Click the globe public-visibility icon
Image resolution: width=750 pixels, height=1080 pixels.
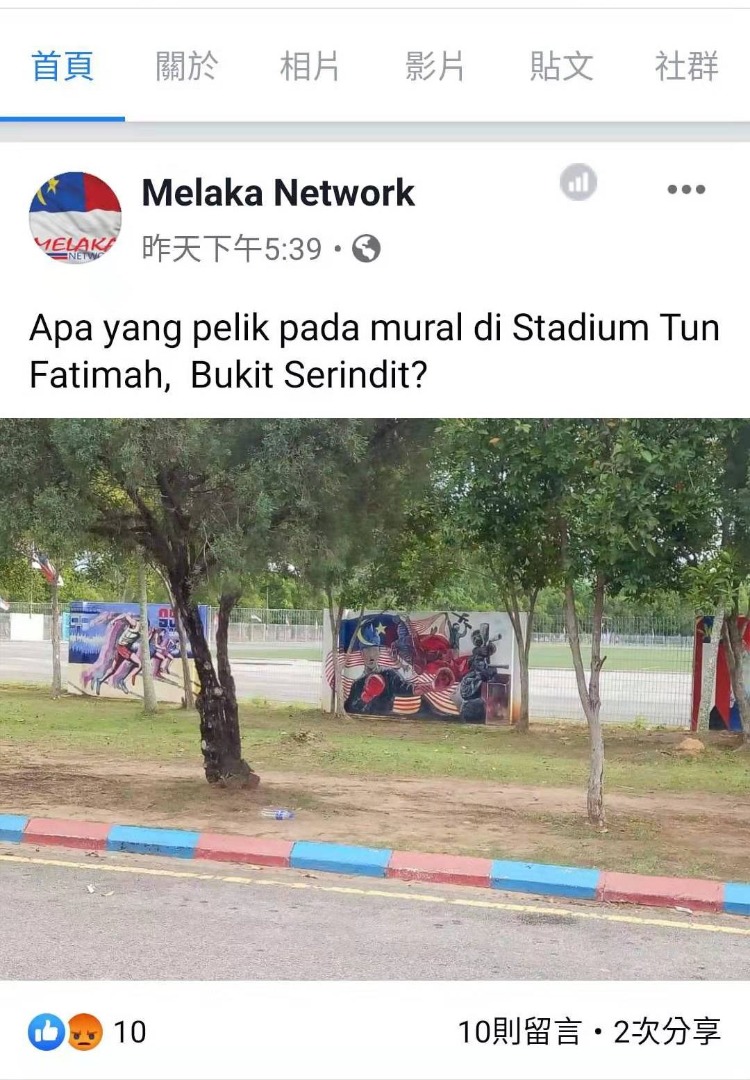[x=366, y=249]
